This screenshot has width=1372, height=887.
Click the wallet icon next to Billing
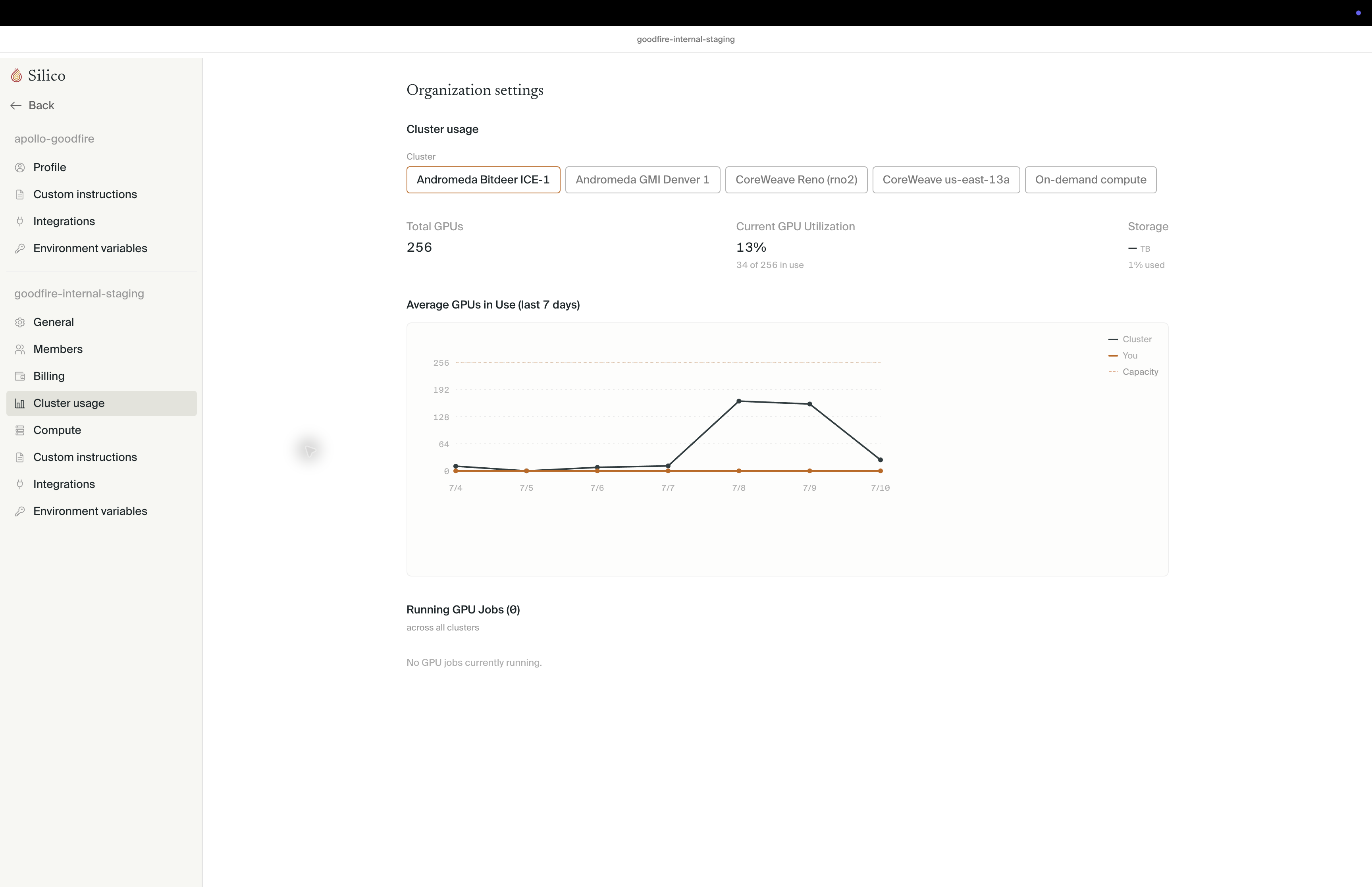coord(20,377)
